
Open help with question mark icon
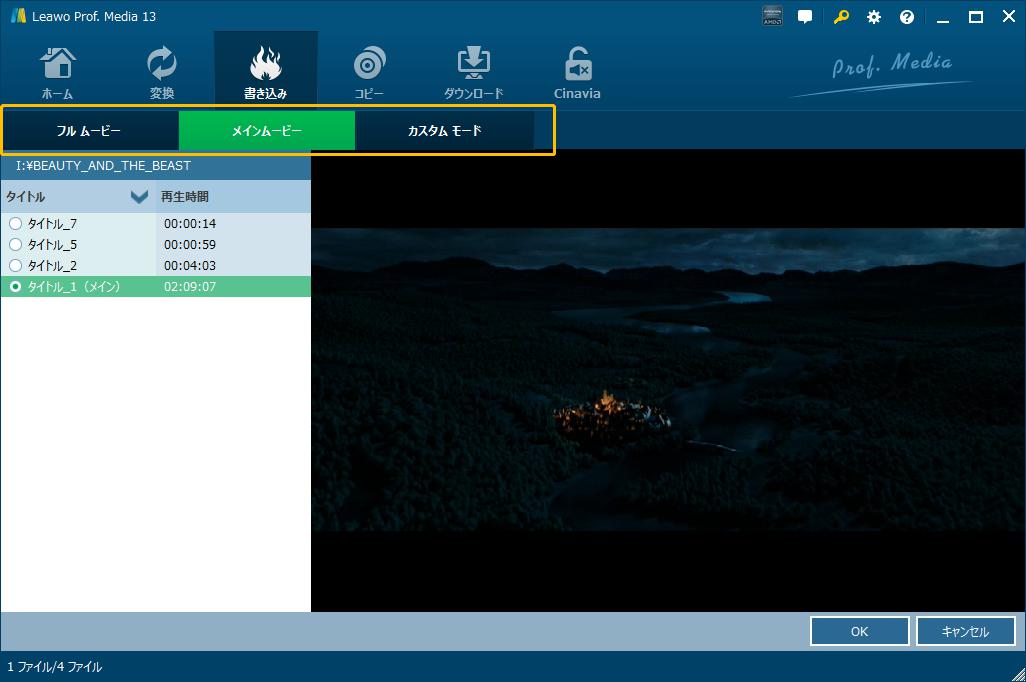click(907, 17)
